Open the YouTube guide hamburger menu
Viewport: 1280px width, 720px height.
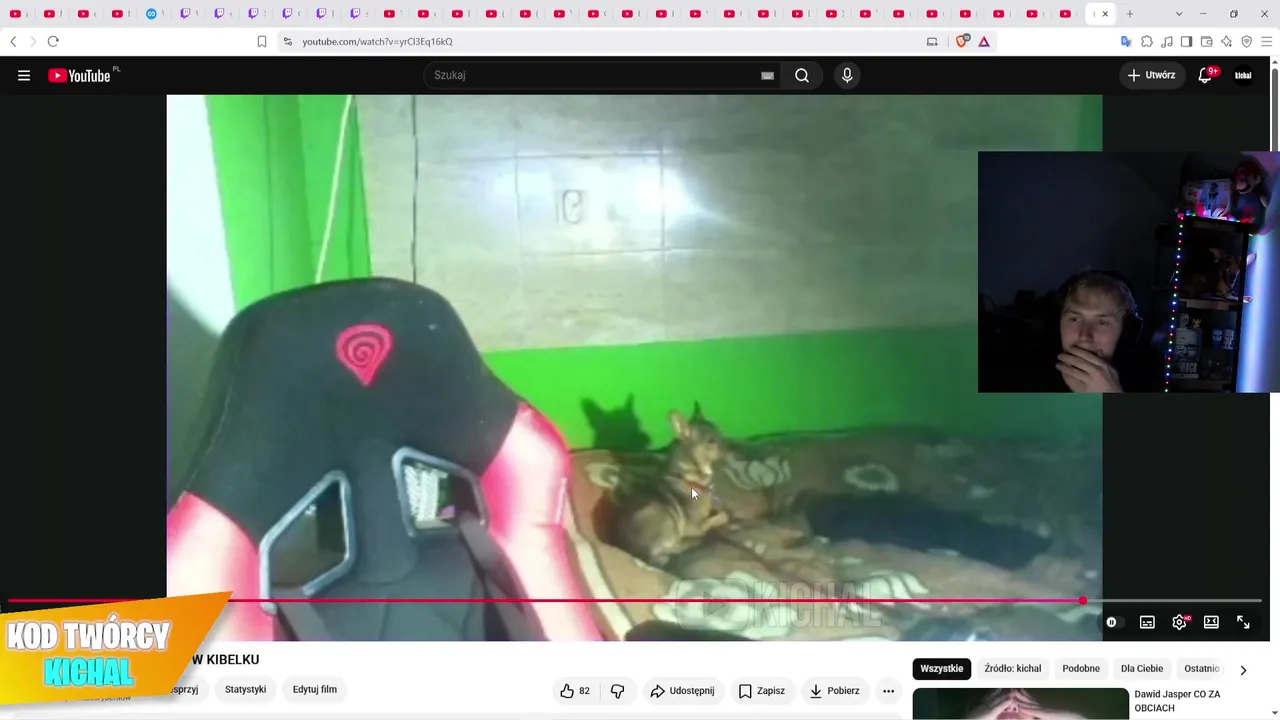click(x=24, y=75)
